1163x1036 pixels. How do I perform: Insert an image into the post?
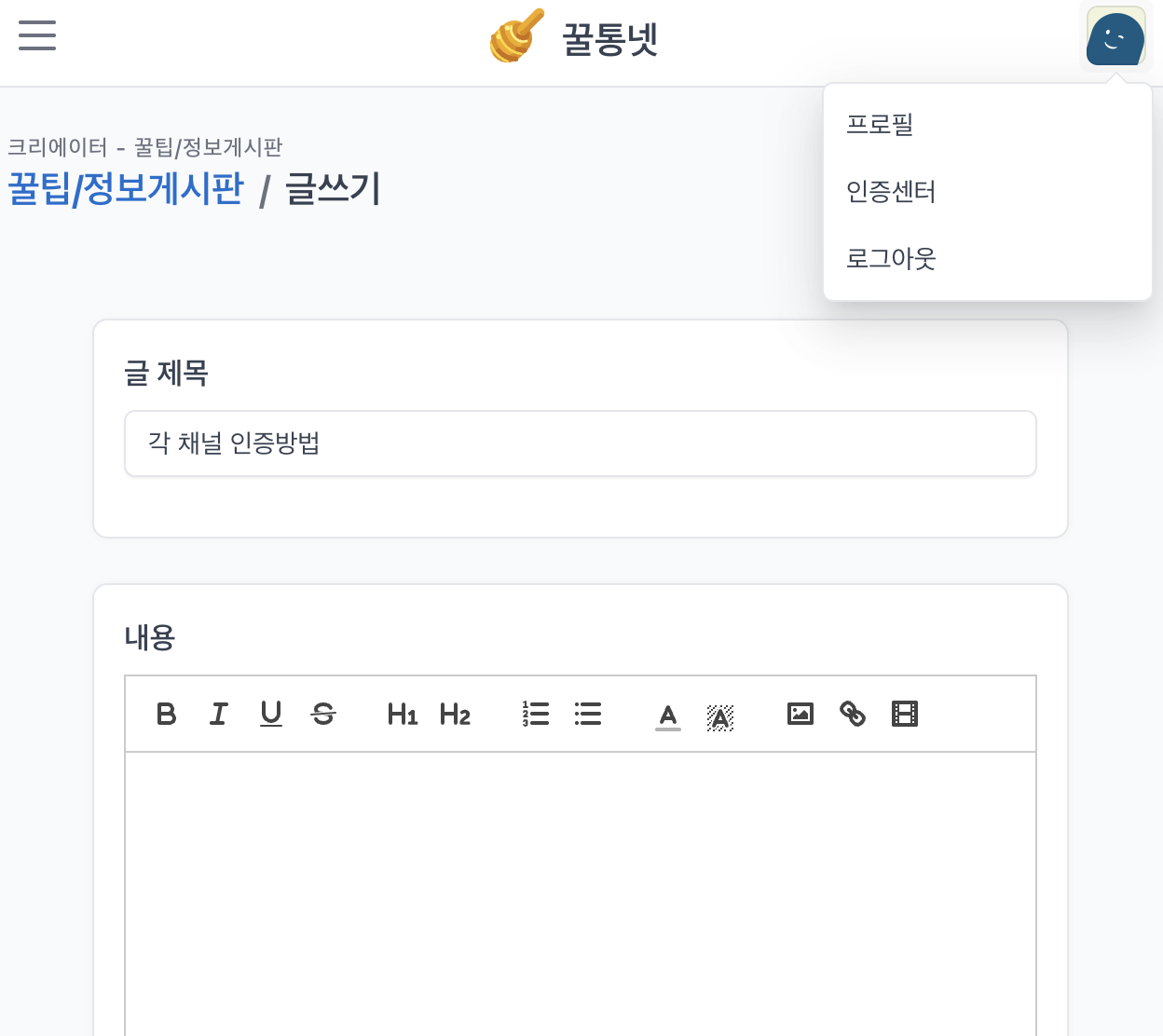coord(800,714)
